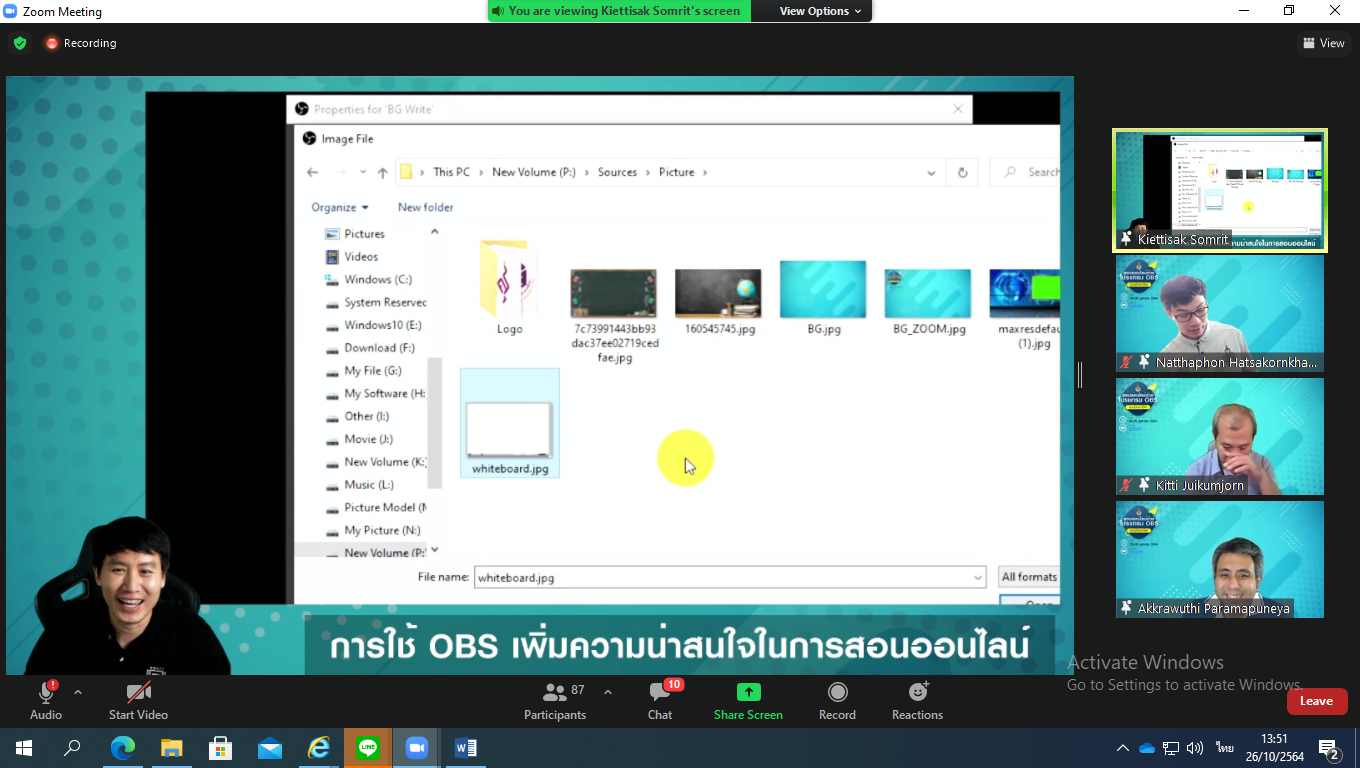Click the Recording indicator
1360x768 pixels.
(81, 43)
